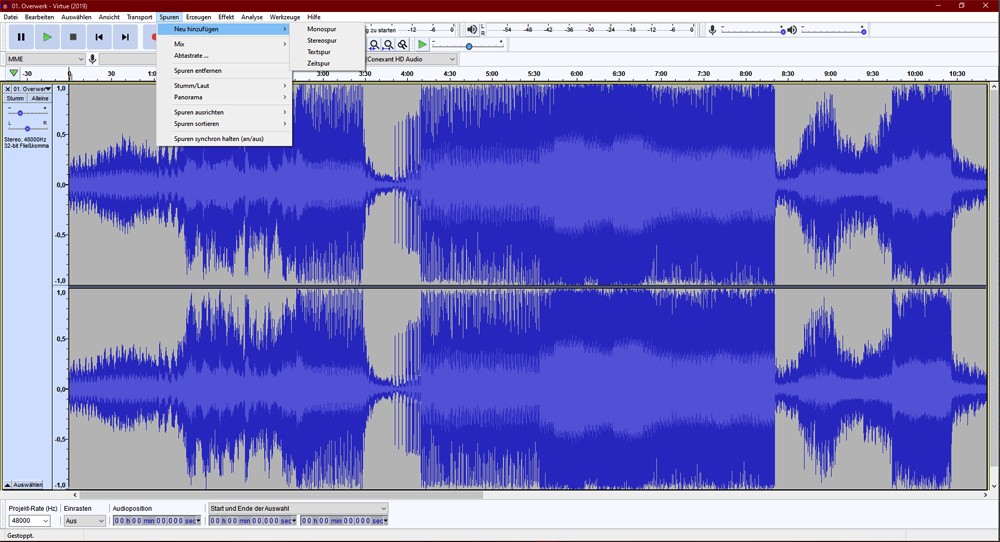Solo the track with the Alleine button
Screen dimensions: 1000x542
click(x=39, y=99)
